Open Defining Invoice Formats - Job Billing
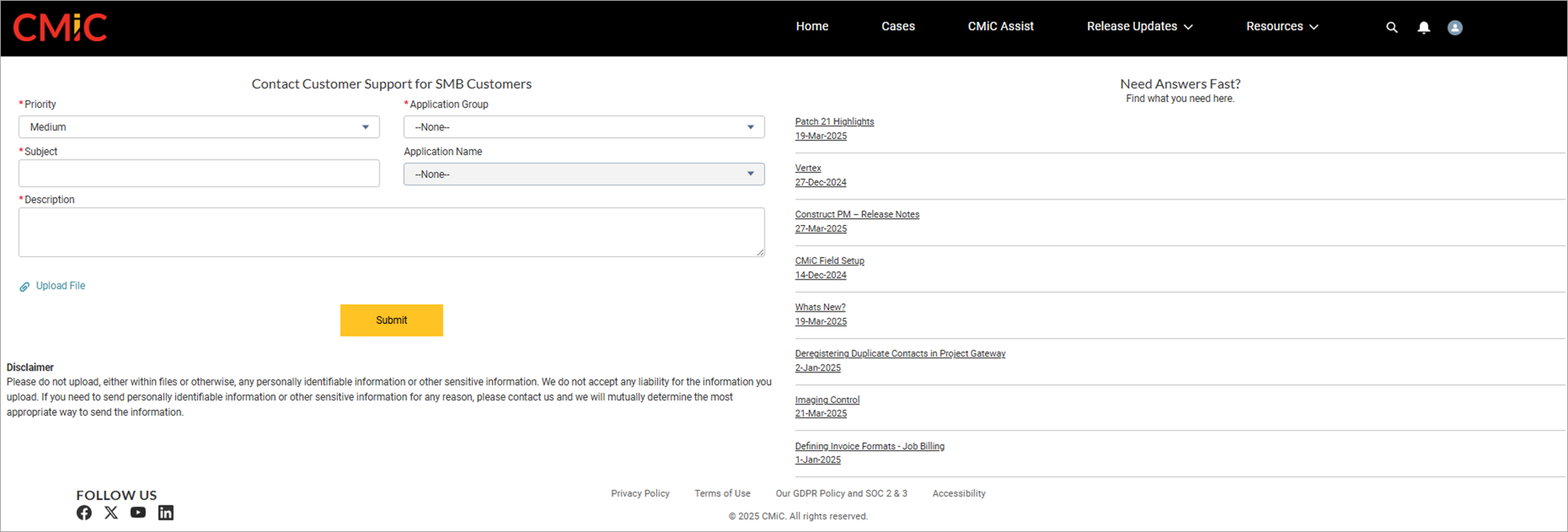 pos(870,446)
